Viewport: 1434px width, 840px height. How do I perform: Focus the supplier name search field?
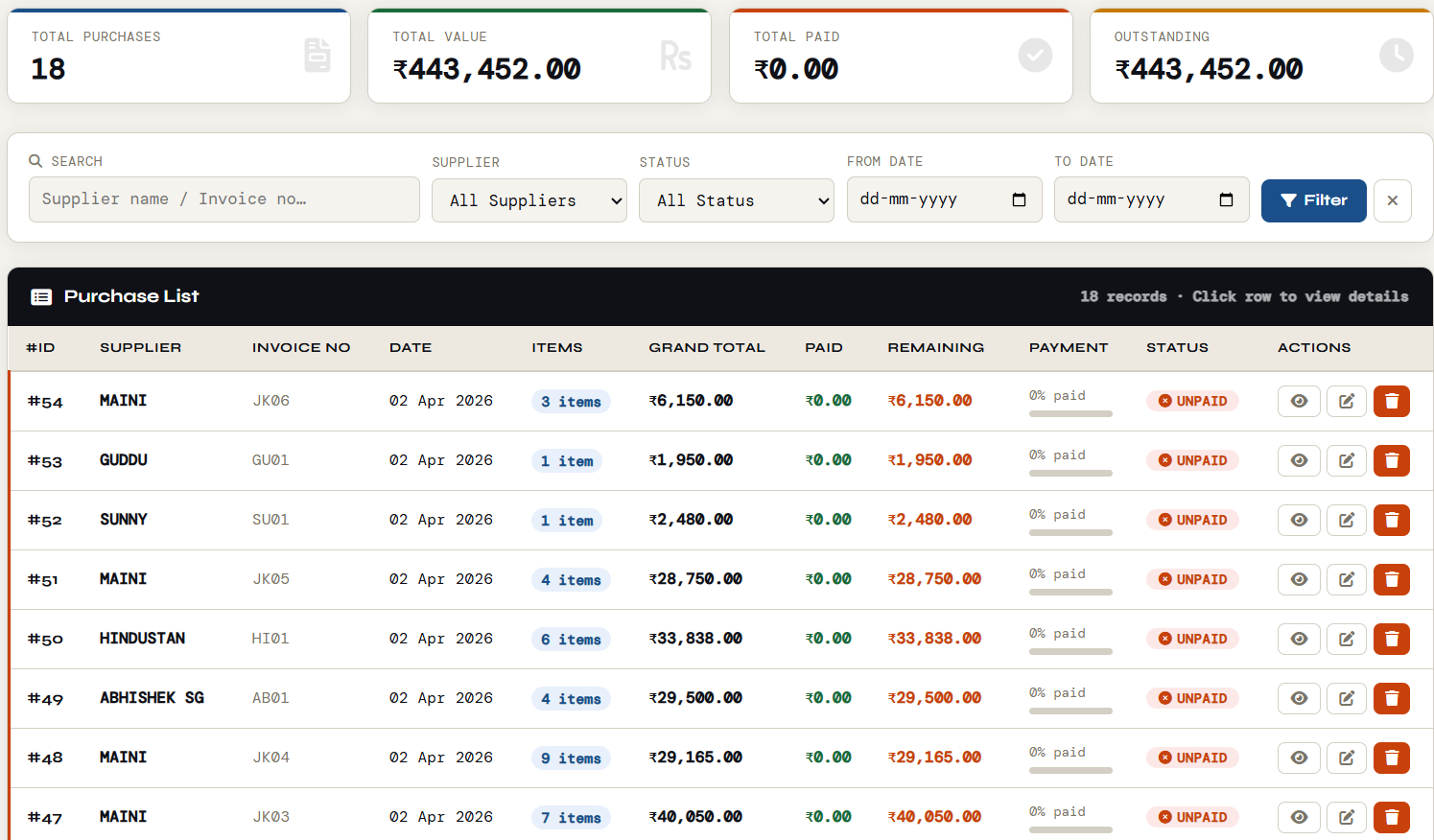tap(223, 199)
